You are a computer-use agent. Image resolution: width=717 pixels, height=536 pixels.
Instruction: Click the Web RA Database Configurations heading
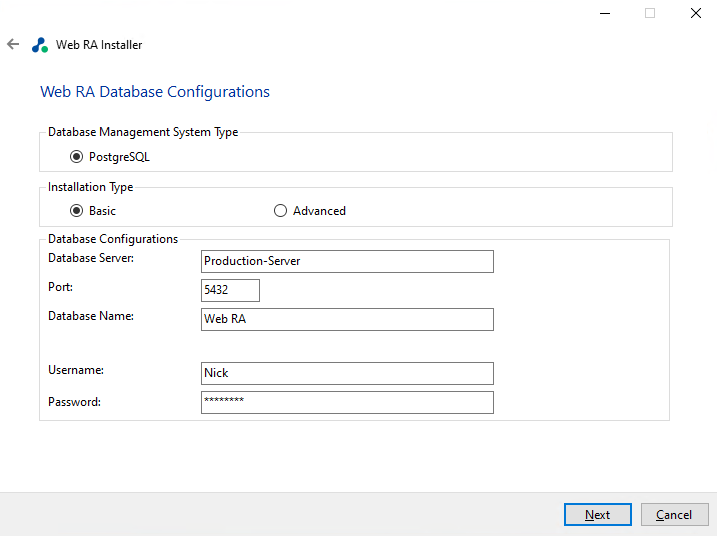(155, 92)
